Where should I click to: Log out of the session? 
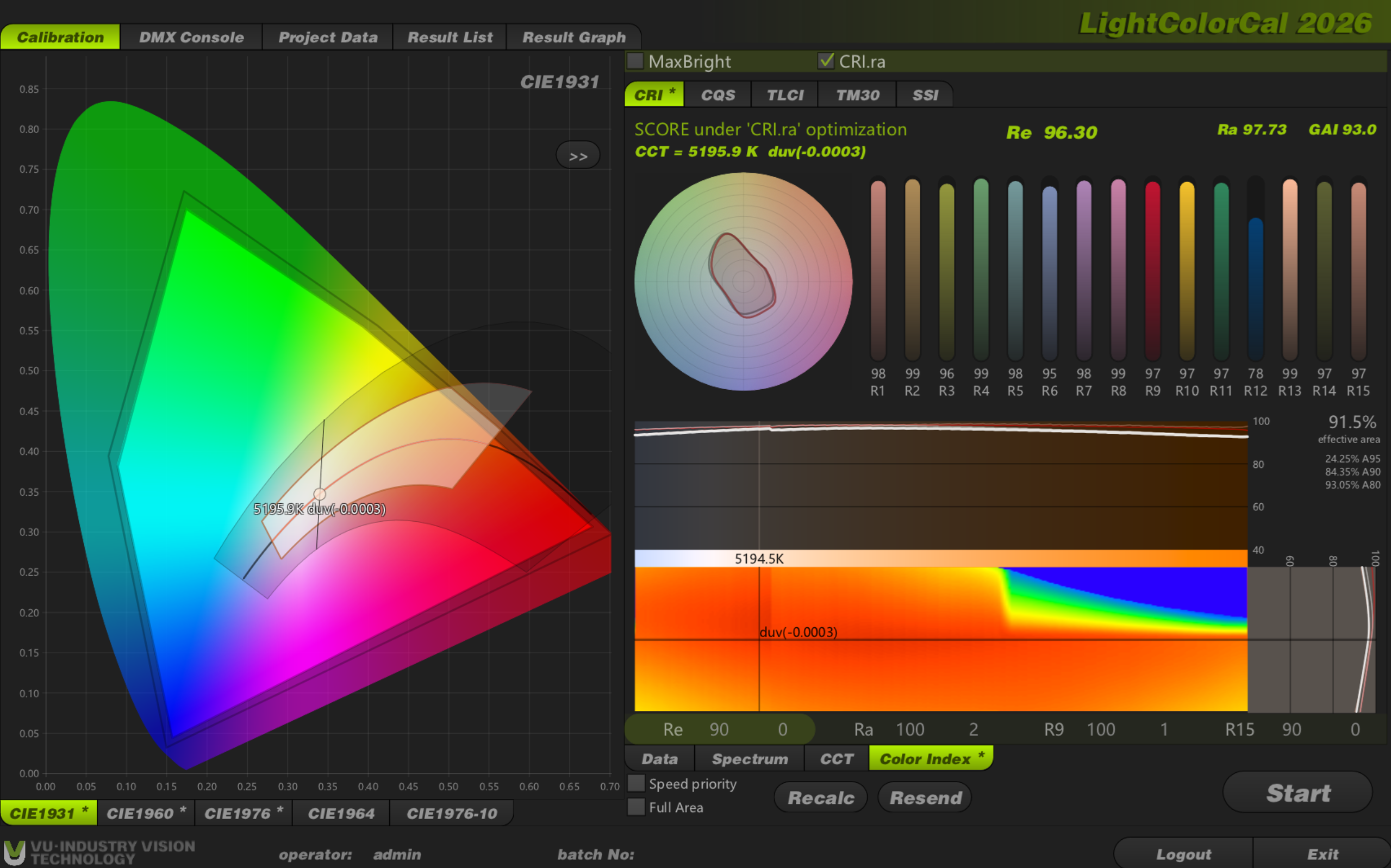(x=1183, y=854)
